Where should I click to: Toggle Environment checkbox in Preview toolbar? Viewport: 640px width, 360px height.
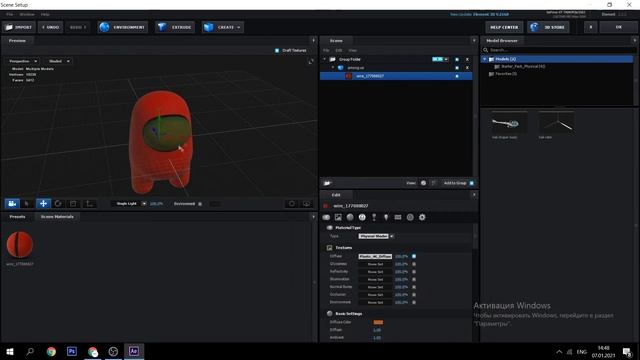tap(200, 204)
